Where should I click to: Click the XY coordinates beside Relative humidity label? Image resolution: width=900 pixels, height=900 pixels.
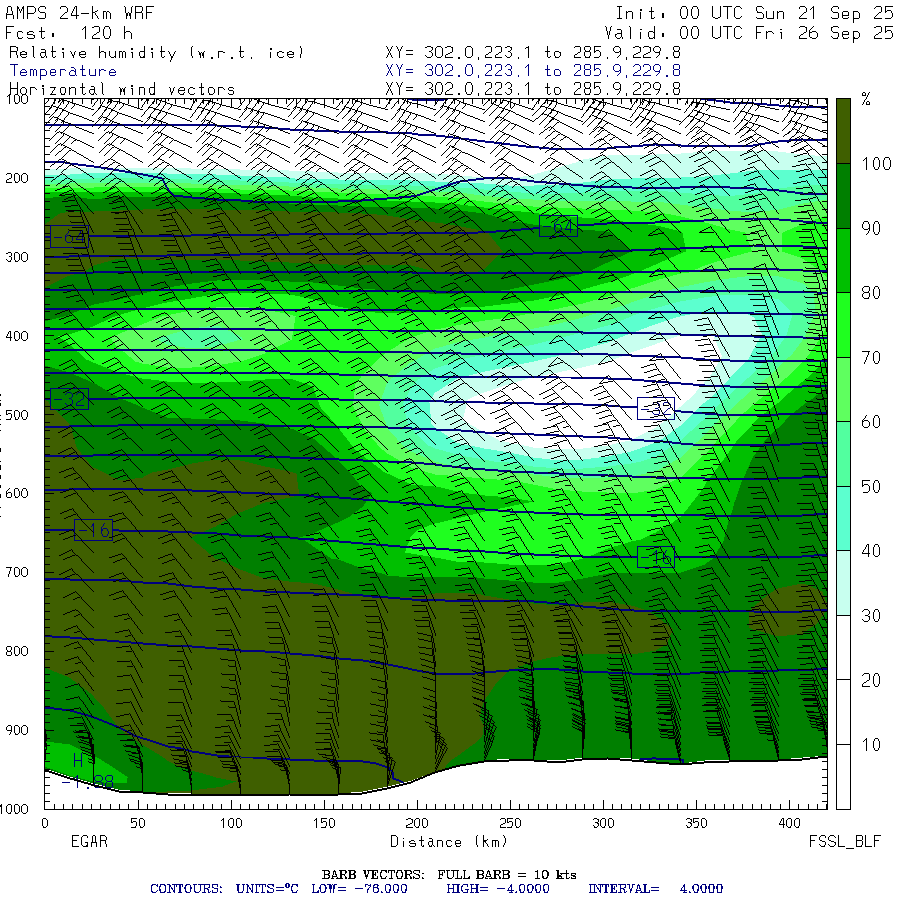533,53
